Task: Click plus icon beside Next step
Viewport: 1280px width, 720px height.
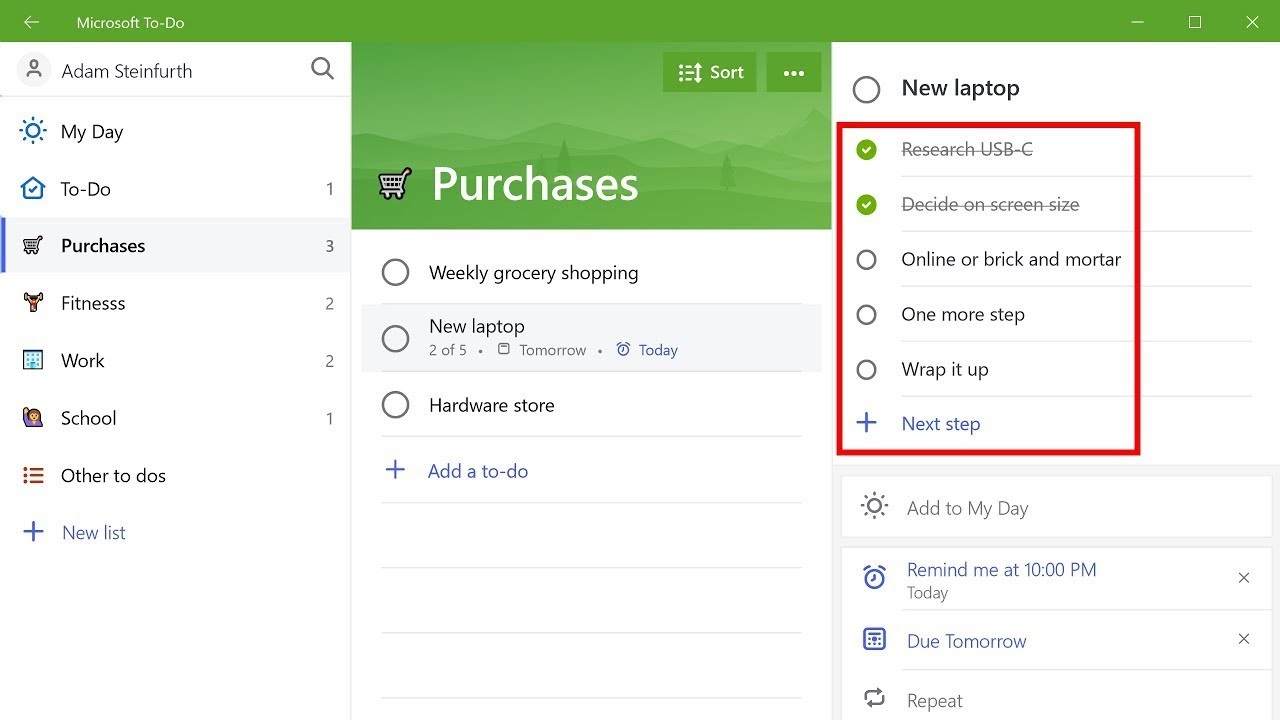Action: tap(867, 423)
